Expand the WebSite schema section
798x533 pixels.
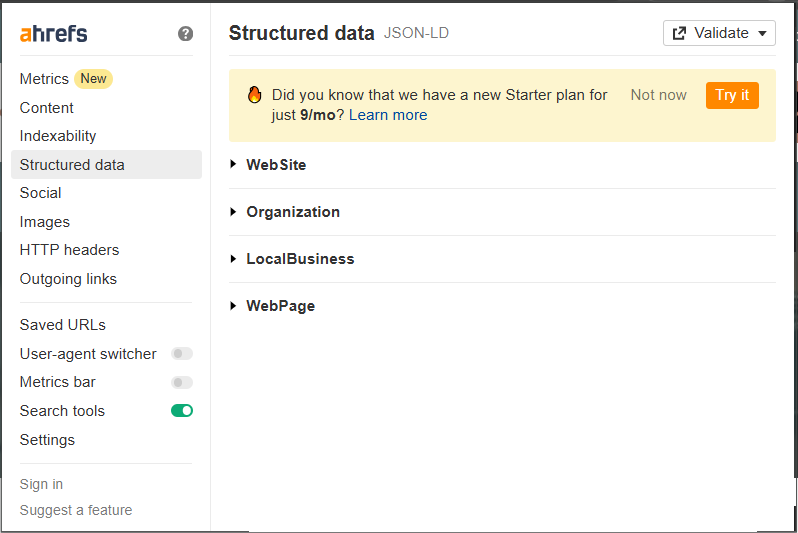[x=276, y=165]
